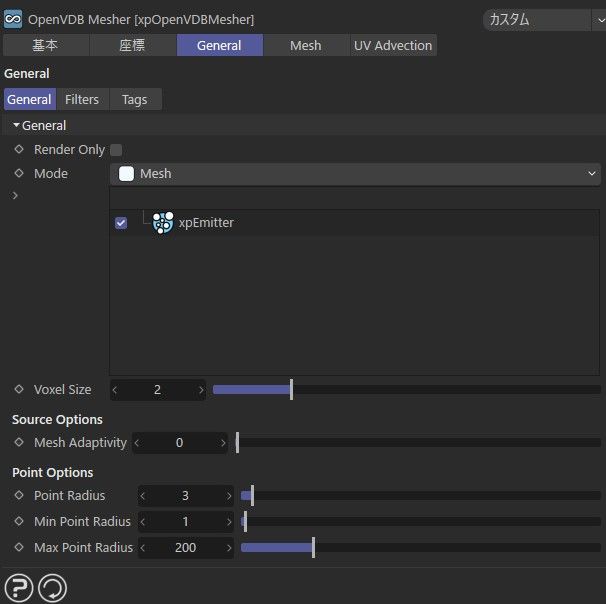Viewport: 606px width, 604px height.
Task: Decrease Point Radius with left arrow
Action: pyautogui.click(x=143, y=496)
